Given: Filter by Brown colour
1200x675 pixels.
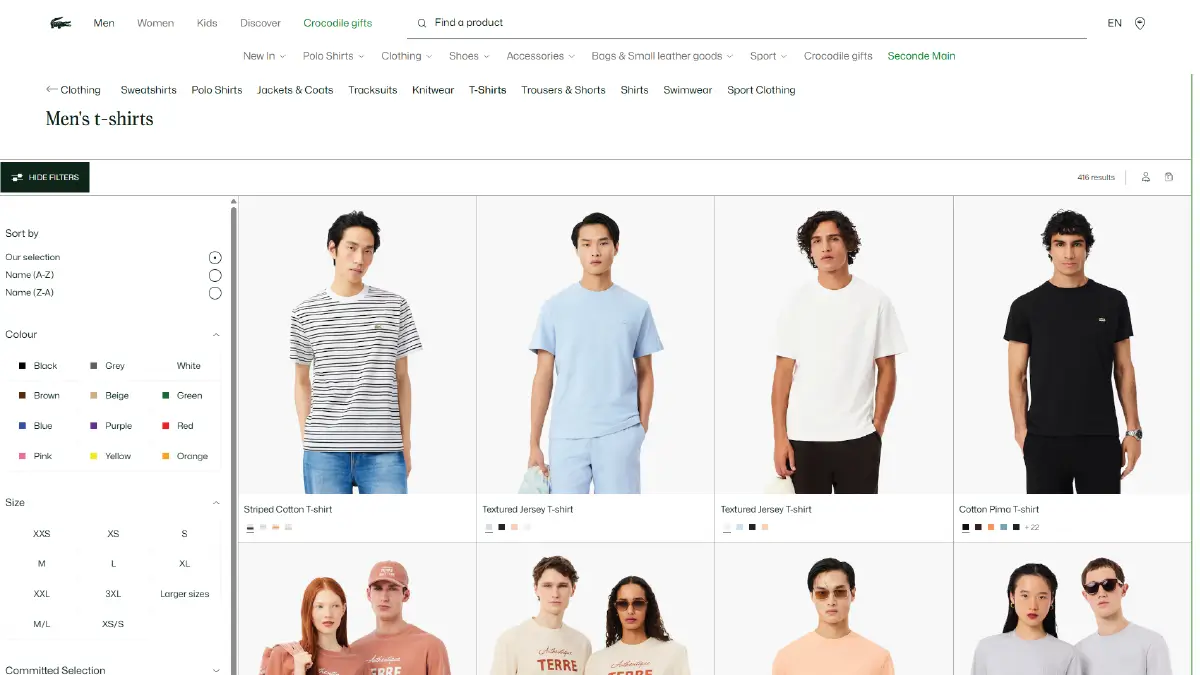Looking at the screenshot, I should pos(39,396).
